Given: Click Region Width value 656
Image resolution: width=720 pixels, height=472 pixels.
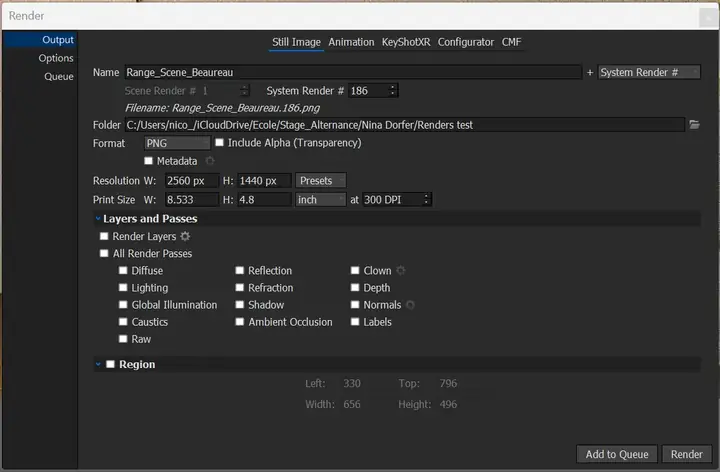Looking at the screenshot, I should (x=352, y=405).
